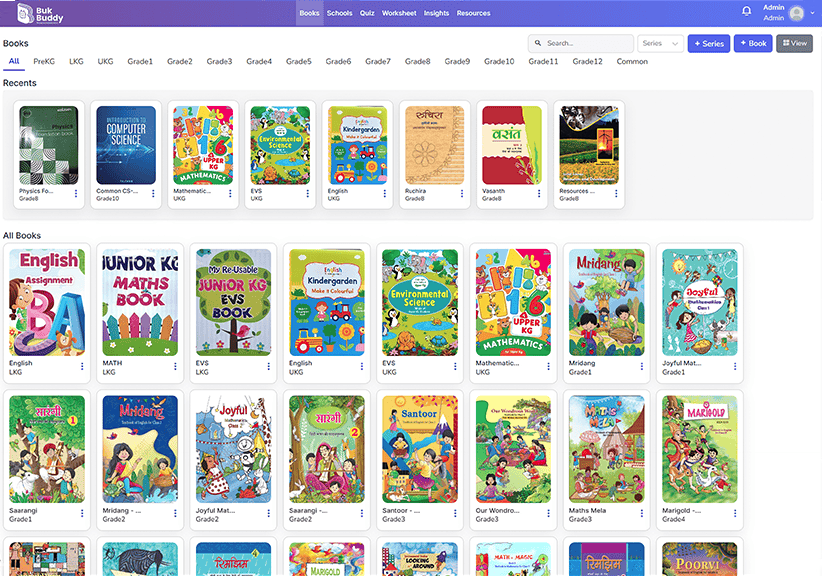Navigate to Insights
822x576 pixels.
pos(437,13)
